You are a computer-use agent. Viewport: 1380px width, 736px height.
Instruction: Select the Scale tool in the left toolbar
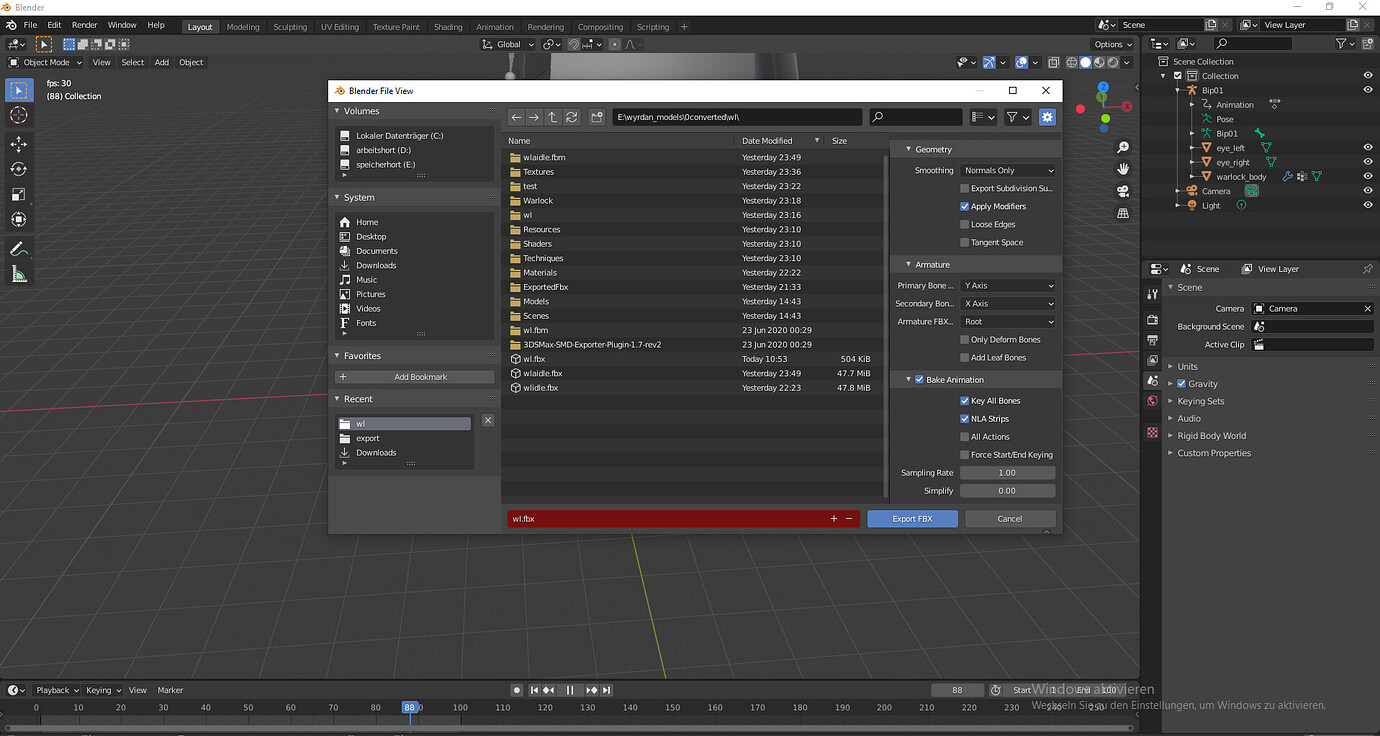[18, 194]
